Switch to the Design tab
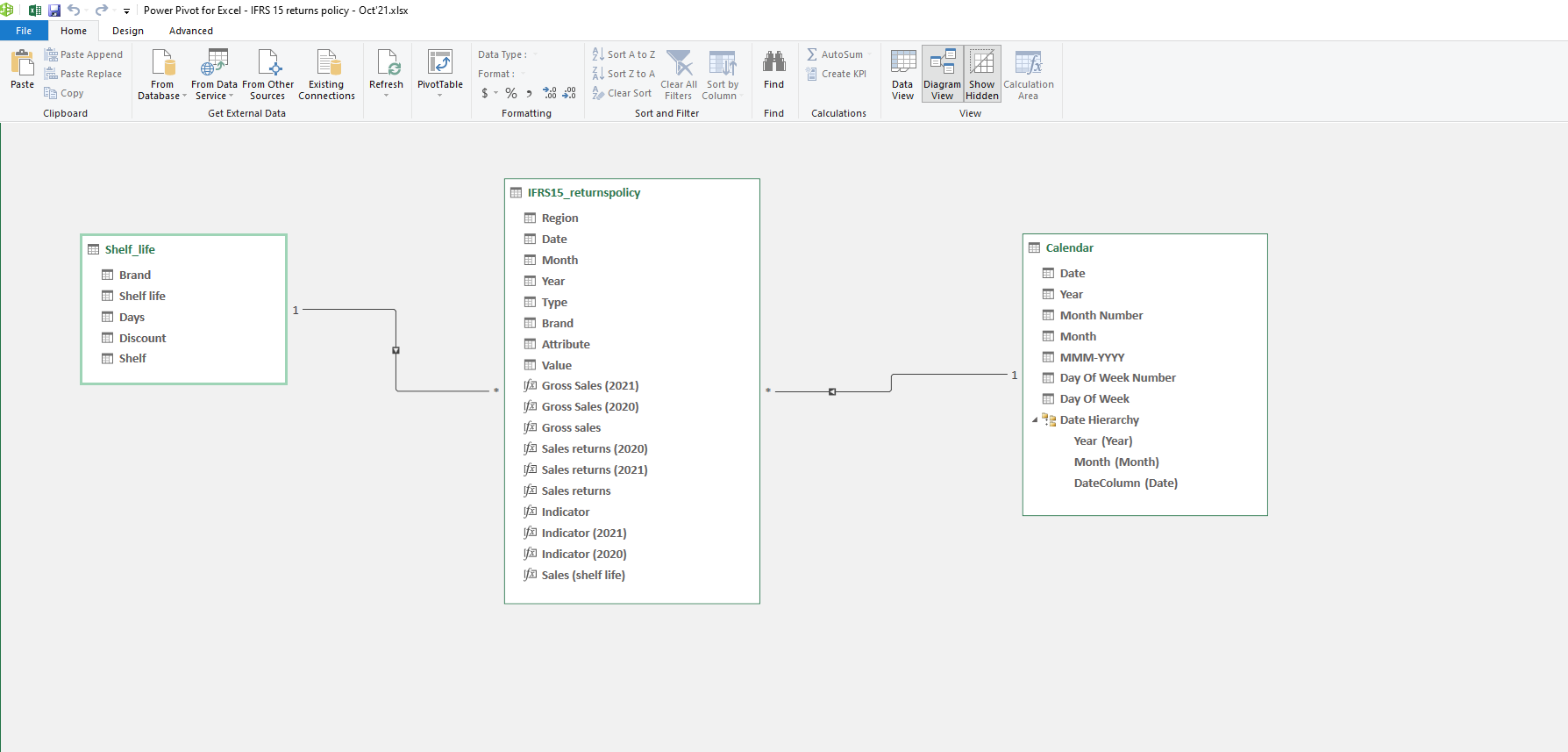This screenshot has height=752, width=1568. 128,31
